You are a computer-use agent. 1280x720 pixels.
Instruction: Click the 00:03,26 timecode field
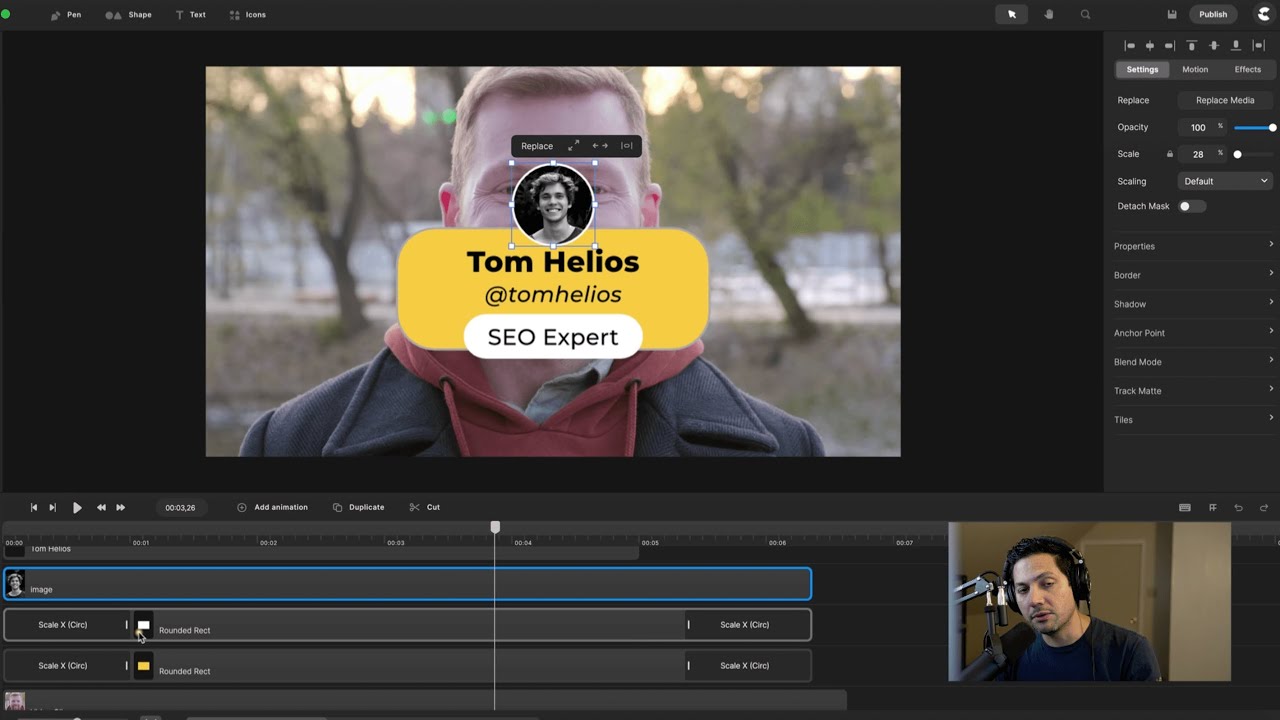[180, 508]
